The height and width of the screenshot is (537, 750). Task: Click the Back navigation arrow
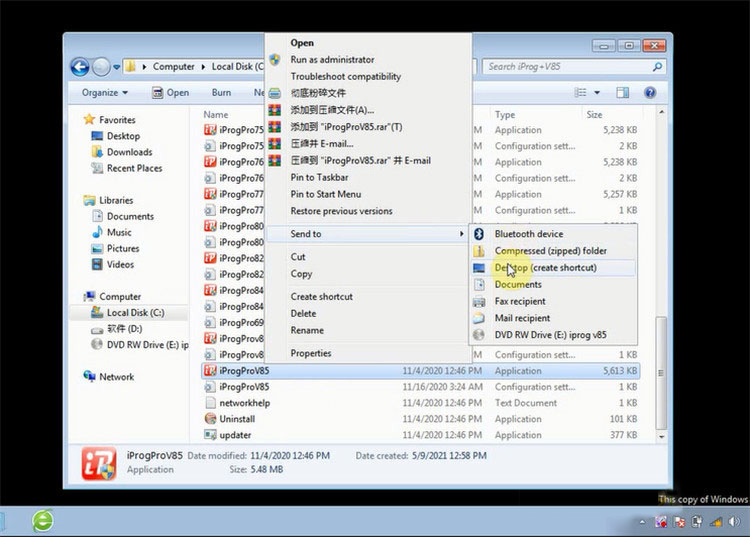pos(80,67)
